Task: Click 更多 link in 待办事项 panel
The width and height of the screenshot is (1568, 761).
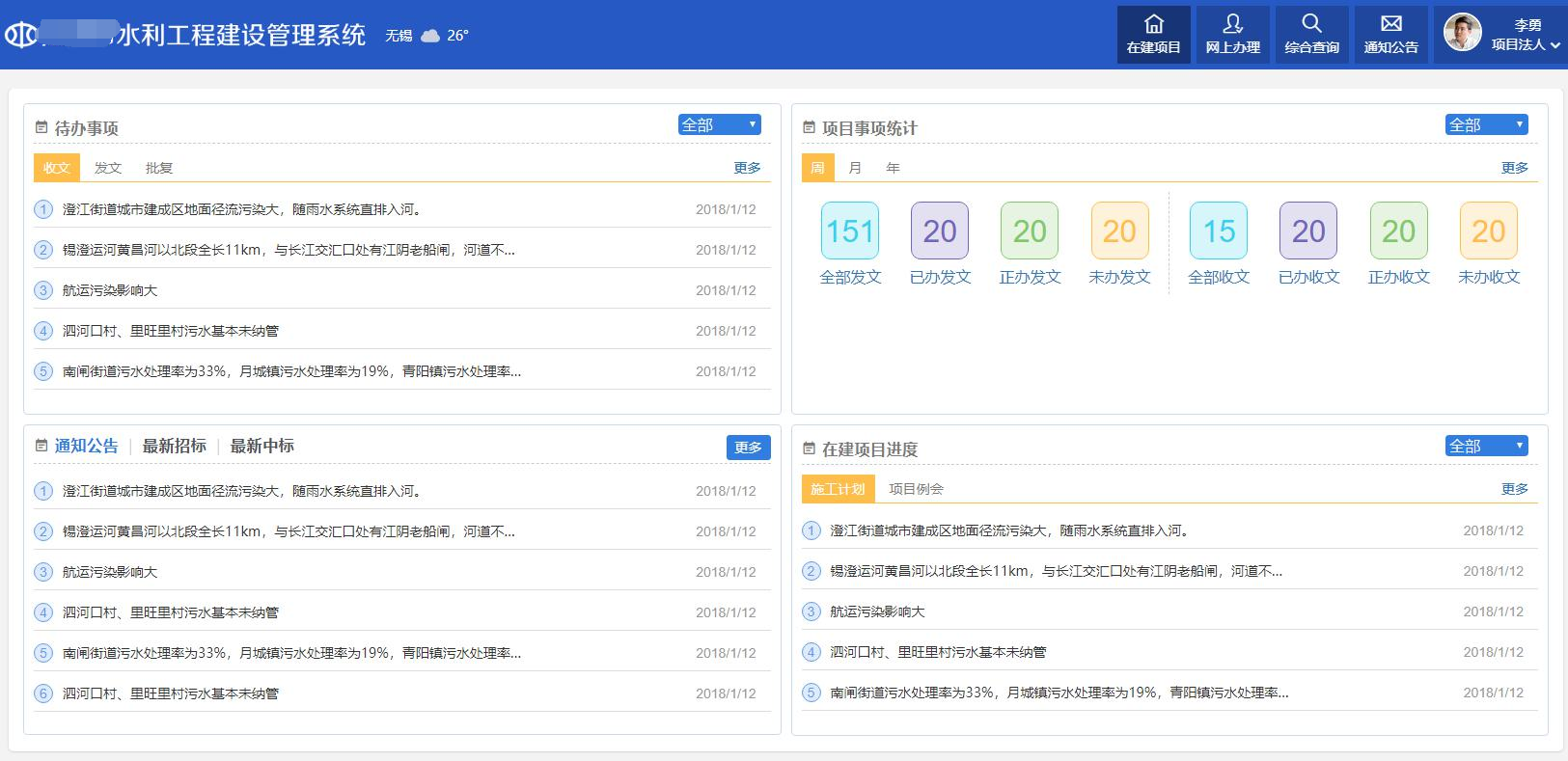Action: pos(747,168)
